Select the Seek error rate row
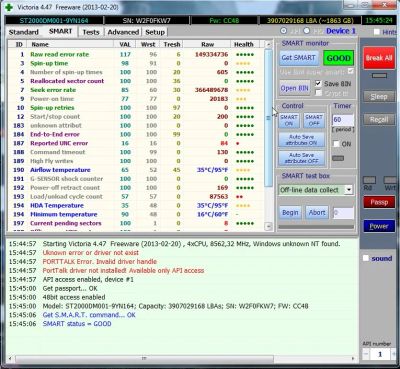Image resolution: width=400 pixels, height=369 pixels. click(136, 90)
